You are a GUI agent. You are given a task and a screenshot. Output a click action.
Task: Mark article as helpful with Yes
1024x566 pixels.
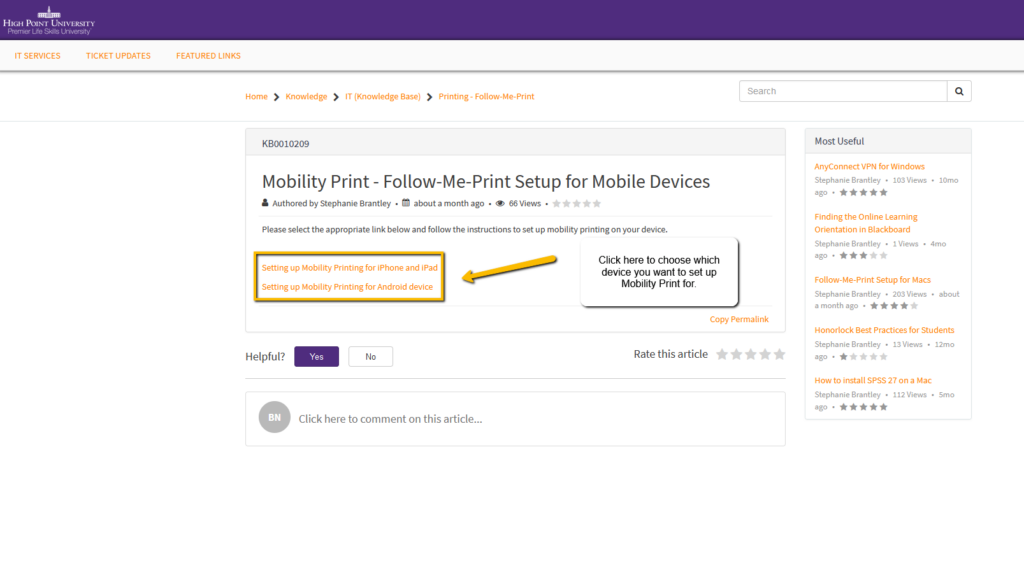click(x=316, y=357)
